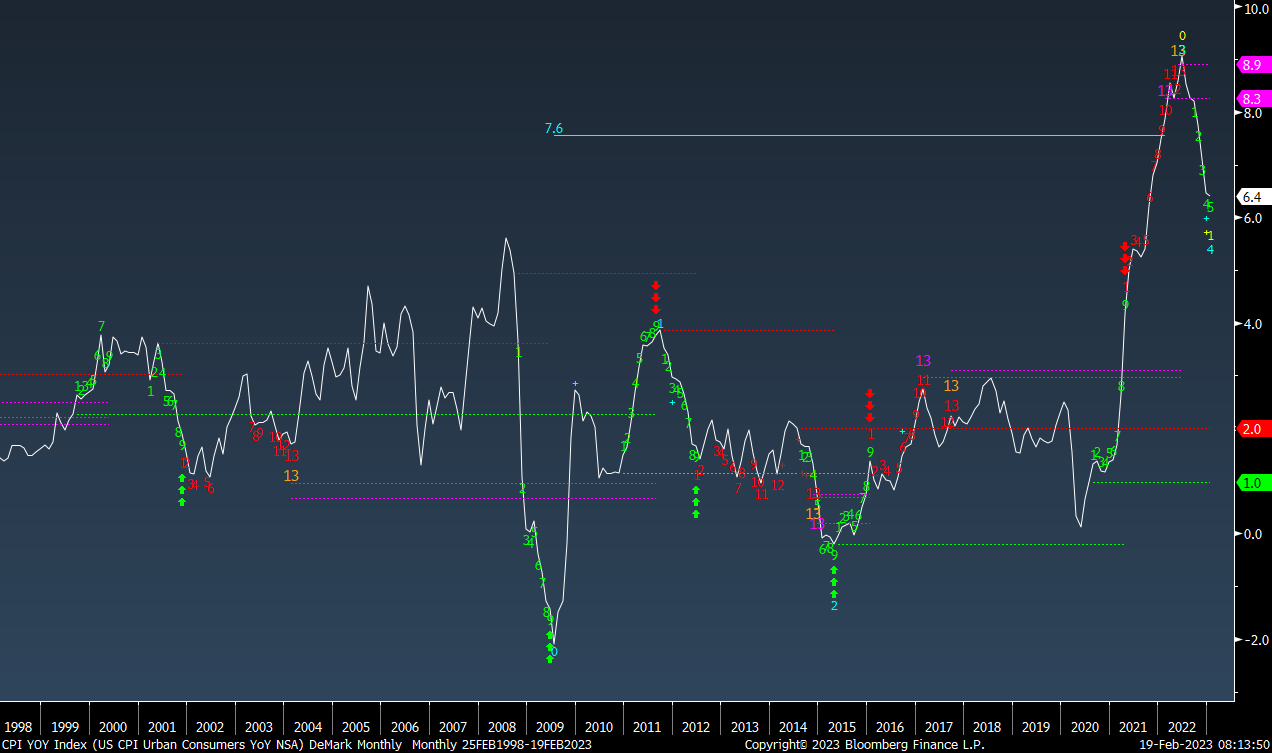Select the 2011 year label
Image resolution: width=1272 pixels, height=753 pixels.
[x=647, y=727]
